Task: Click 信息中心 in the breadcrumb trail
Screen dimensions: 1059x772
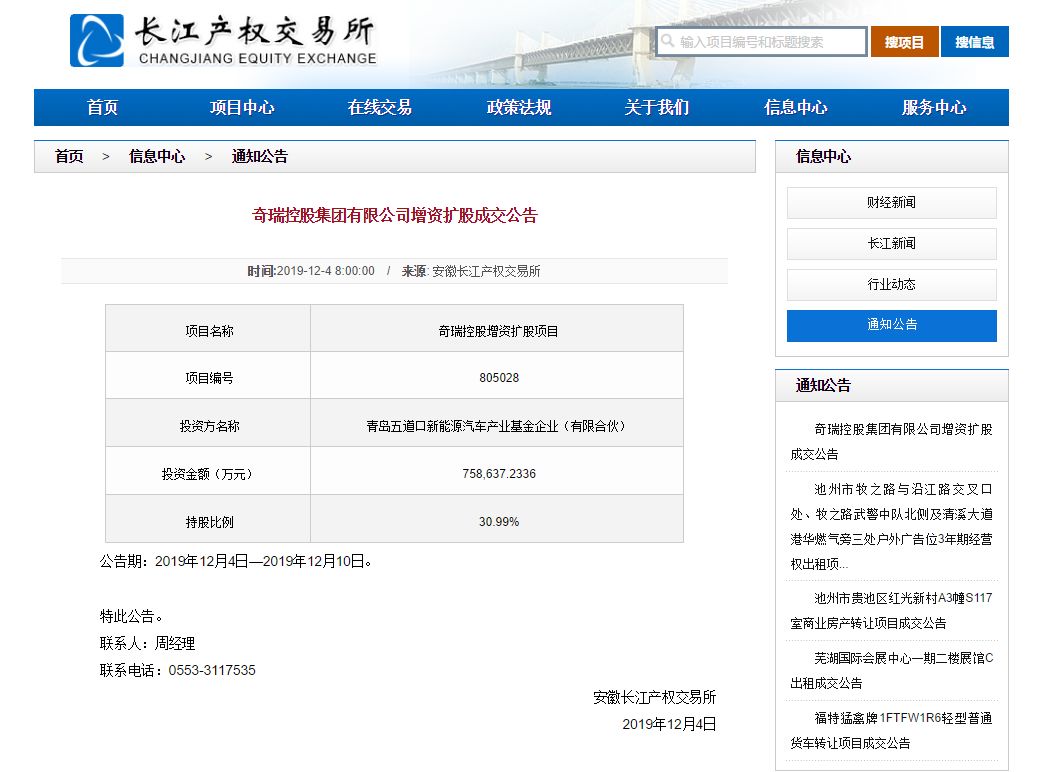Action: coord(157,157)
